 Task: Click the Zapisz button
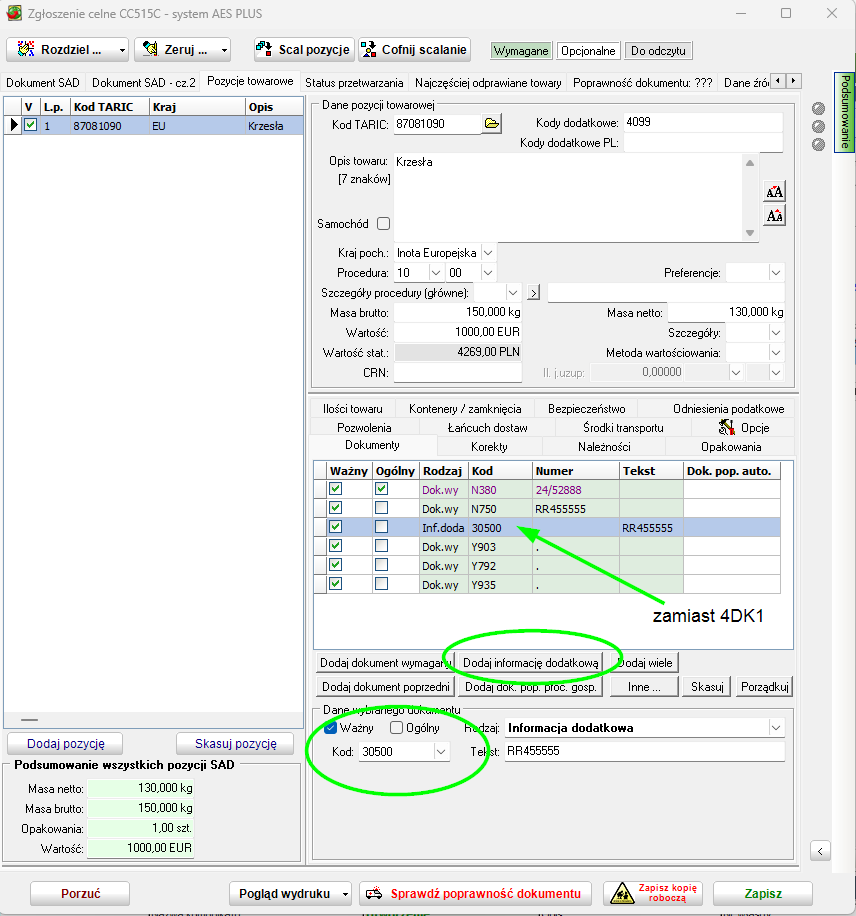tap(763, 893)
